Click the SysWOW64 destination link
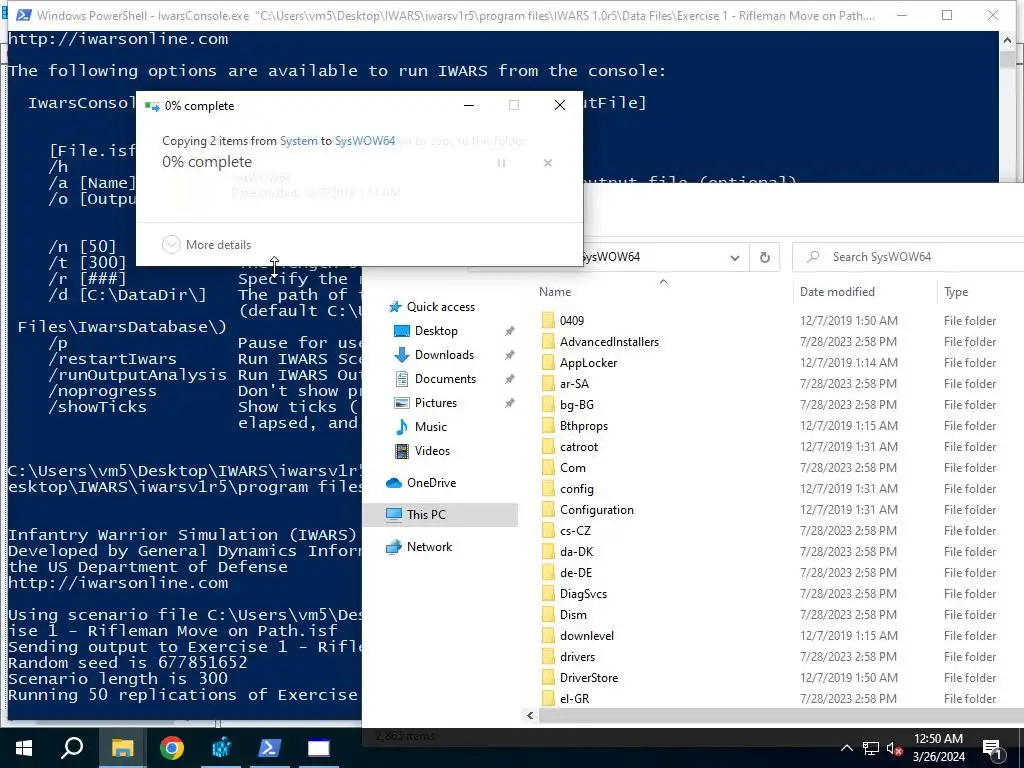 (x=364, y=141)
